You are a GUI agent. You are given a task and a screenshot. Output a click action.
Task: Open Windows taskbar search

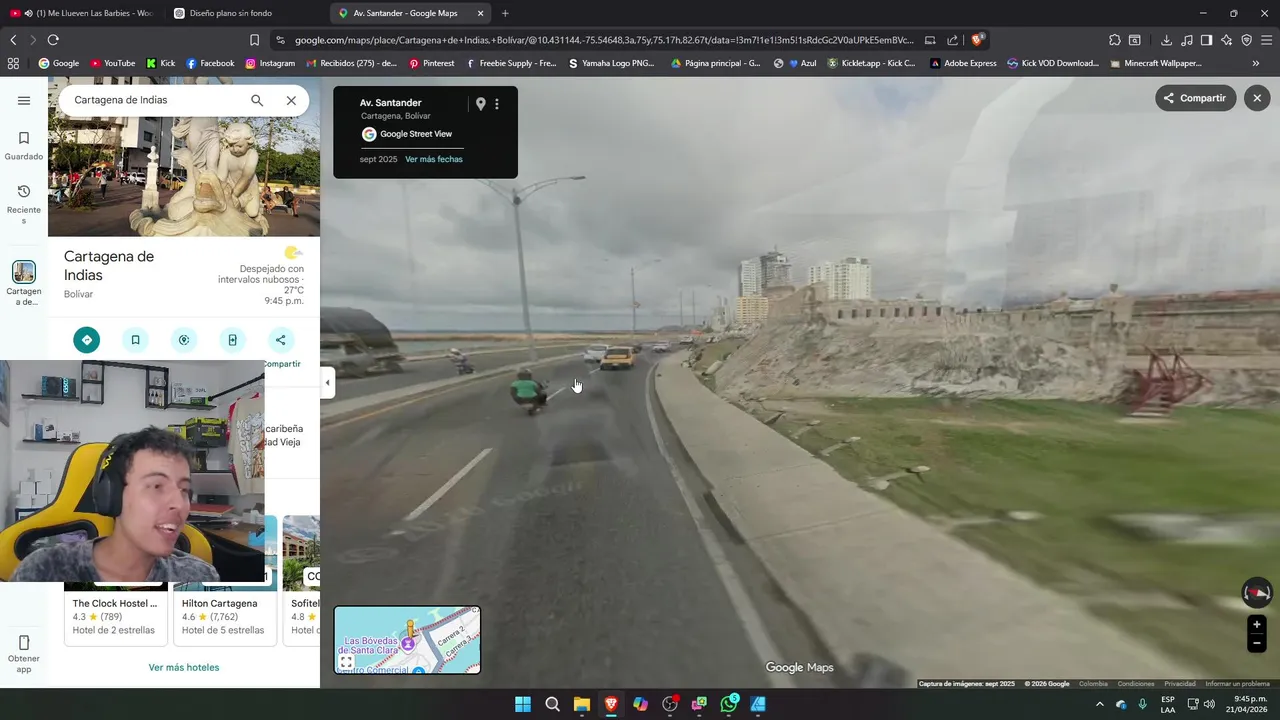552,704
